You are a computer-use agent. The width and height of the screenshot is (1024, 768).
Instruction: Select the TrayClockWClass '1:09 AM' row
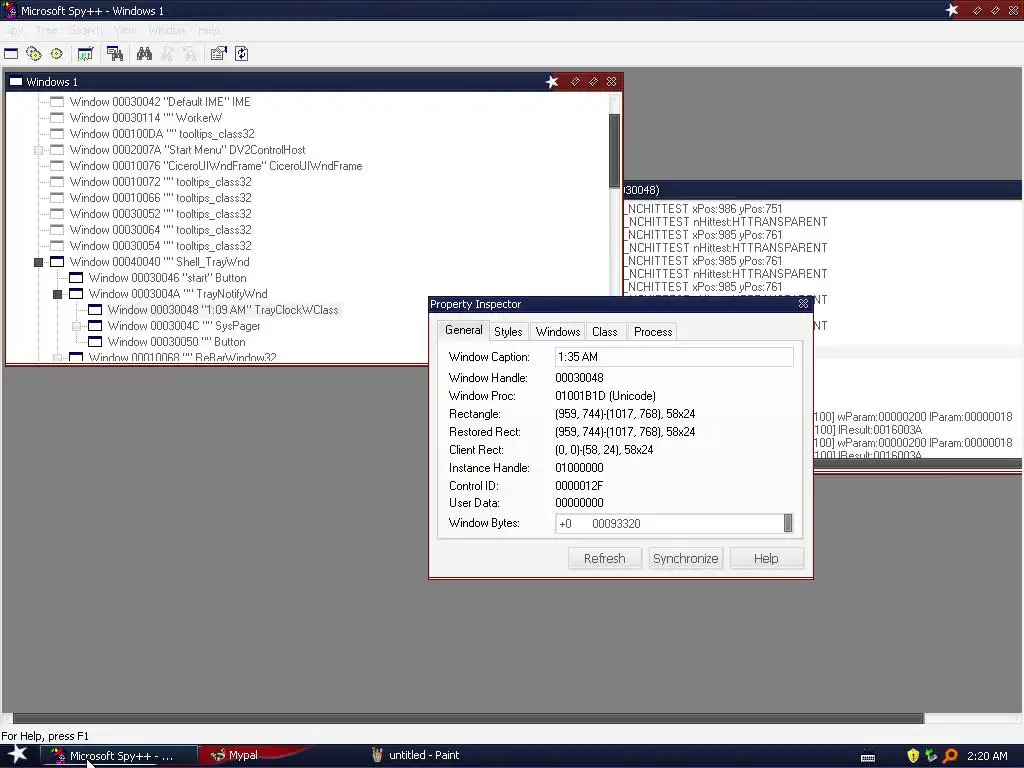pos(223,310)
